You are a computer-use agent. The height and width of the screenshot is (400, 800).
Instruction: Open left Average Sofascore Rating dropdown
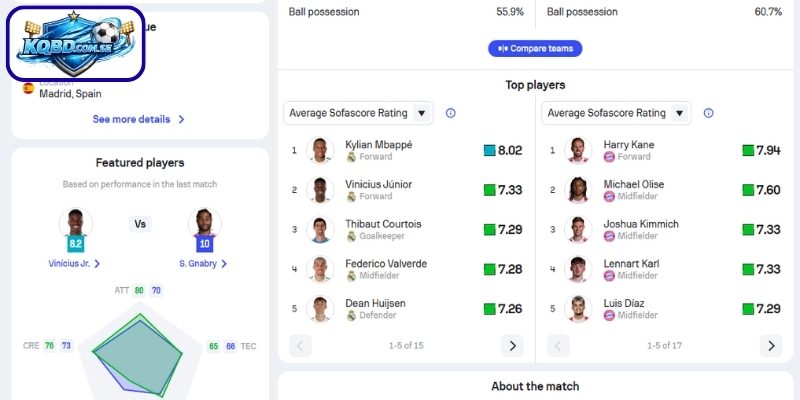(x=358, y=113)
